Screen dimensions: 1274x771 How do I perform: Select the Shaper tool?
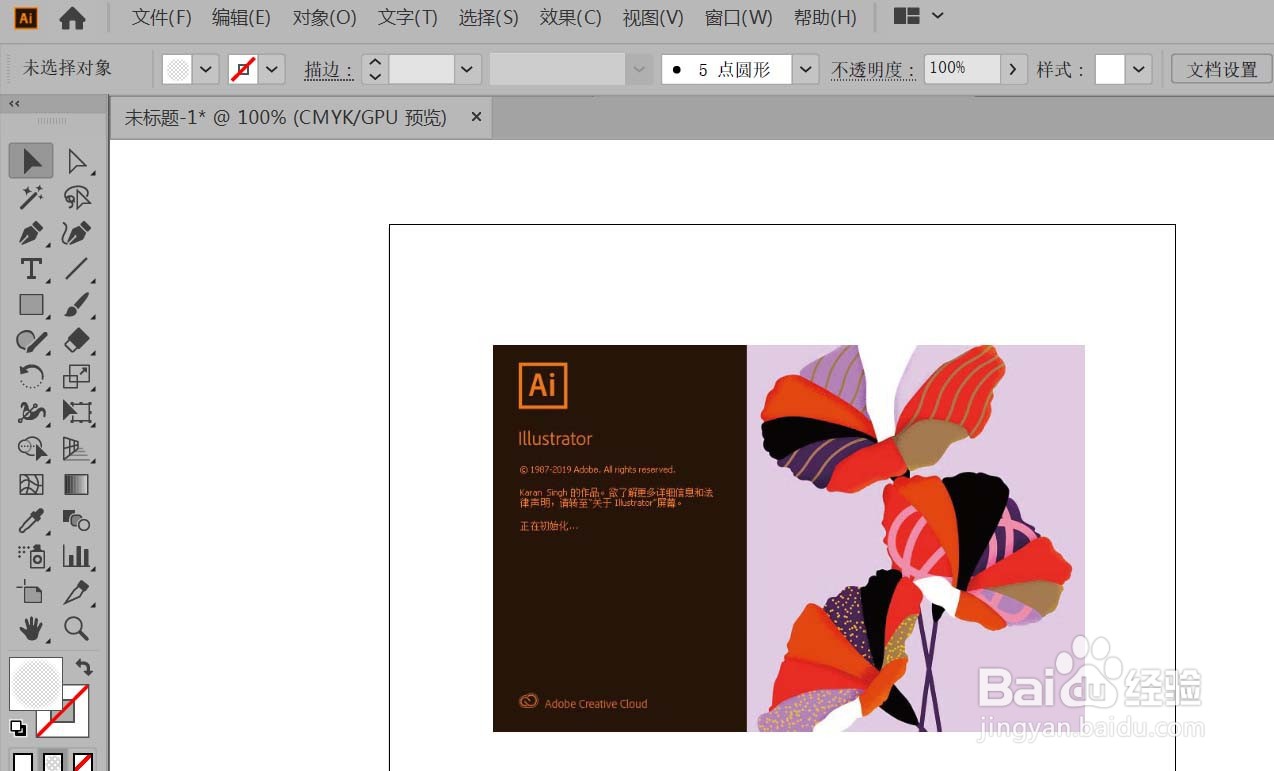(32, 341)
